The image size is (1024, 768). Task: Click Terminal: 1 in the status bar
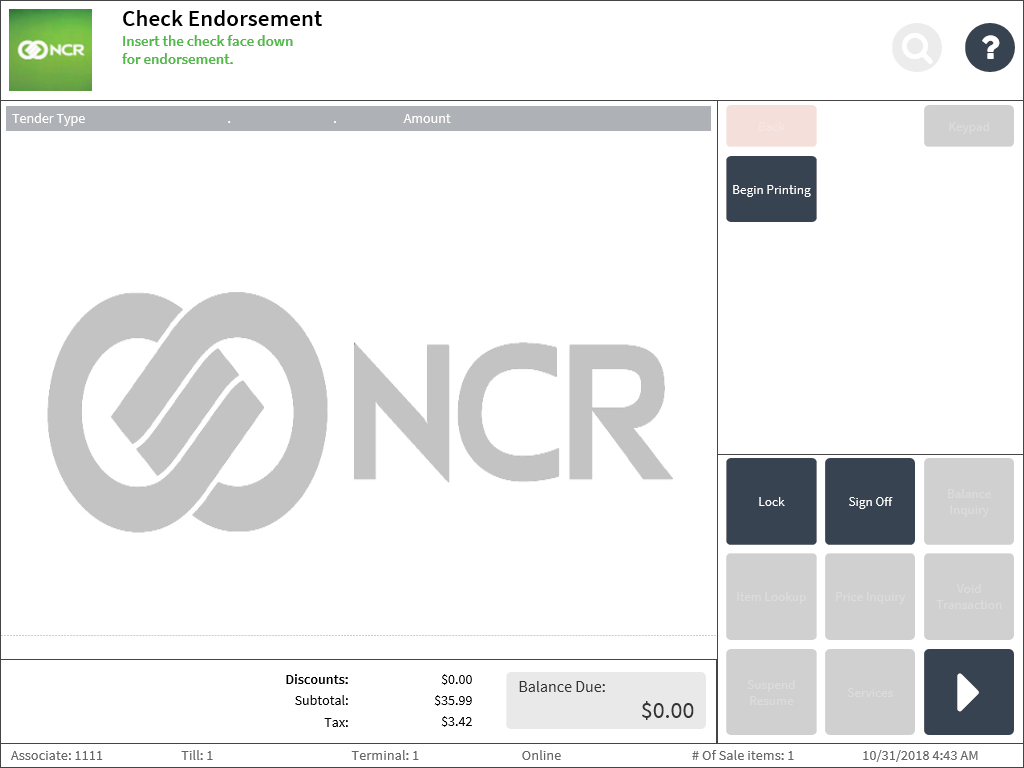tap(385, 756)
